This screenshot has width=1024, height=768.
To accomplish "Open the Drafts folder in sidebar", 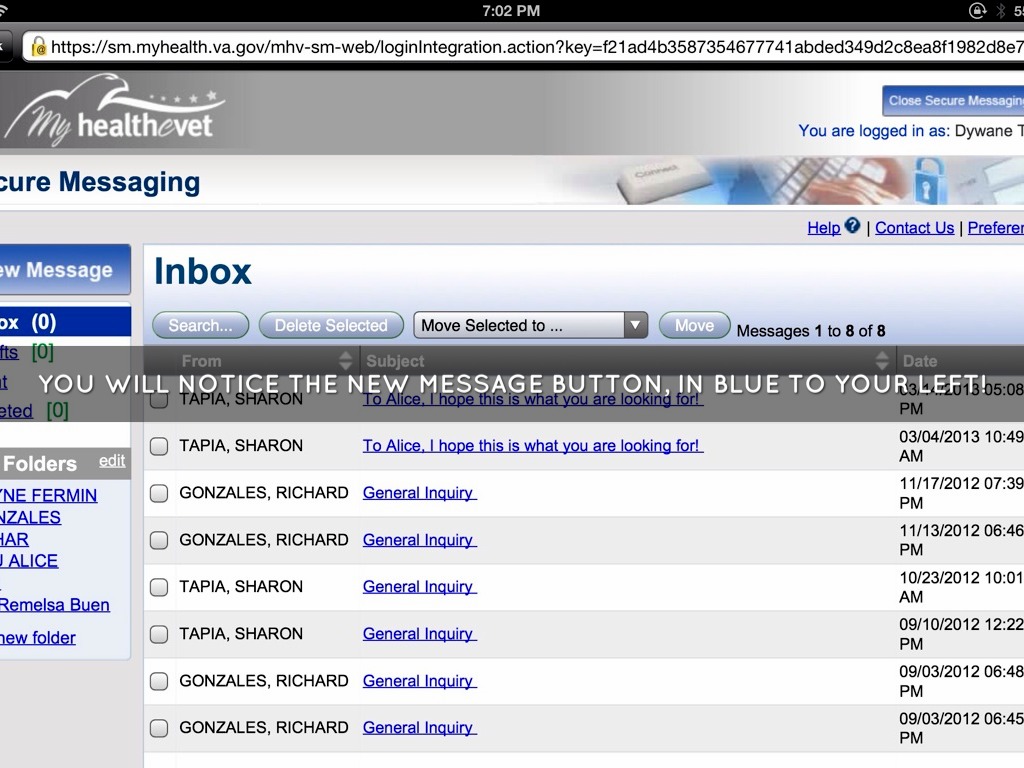I will (12, 352).
